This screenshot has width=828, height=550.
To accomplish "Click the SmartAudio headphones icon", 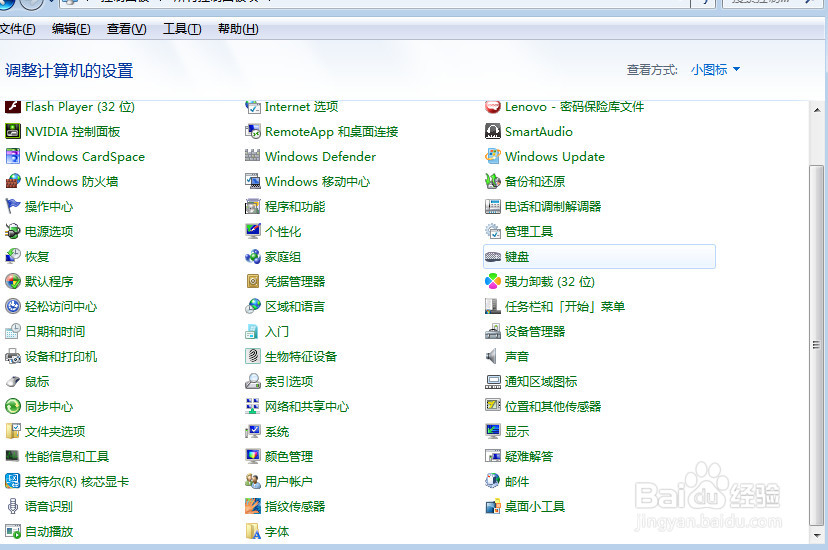I will click(x=493, y=131).
